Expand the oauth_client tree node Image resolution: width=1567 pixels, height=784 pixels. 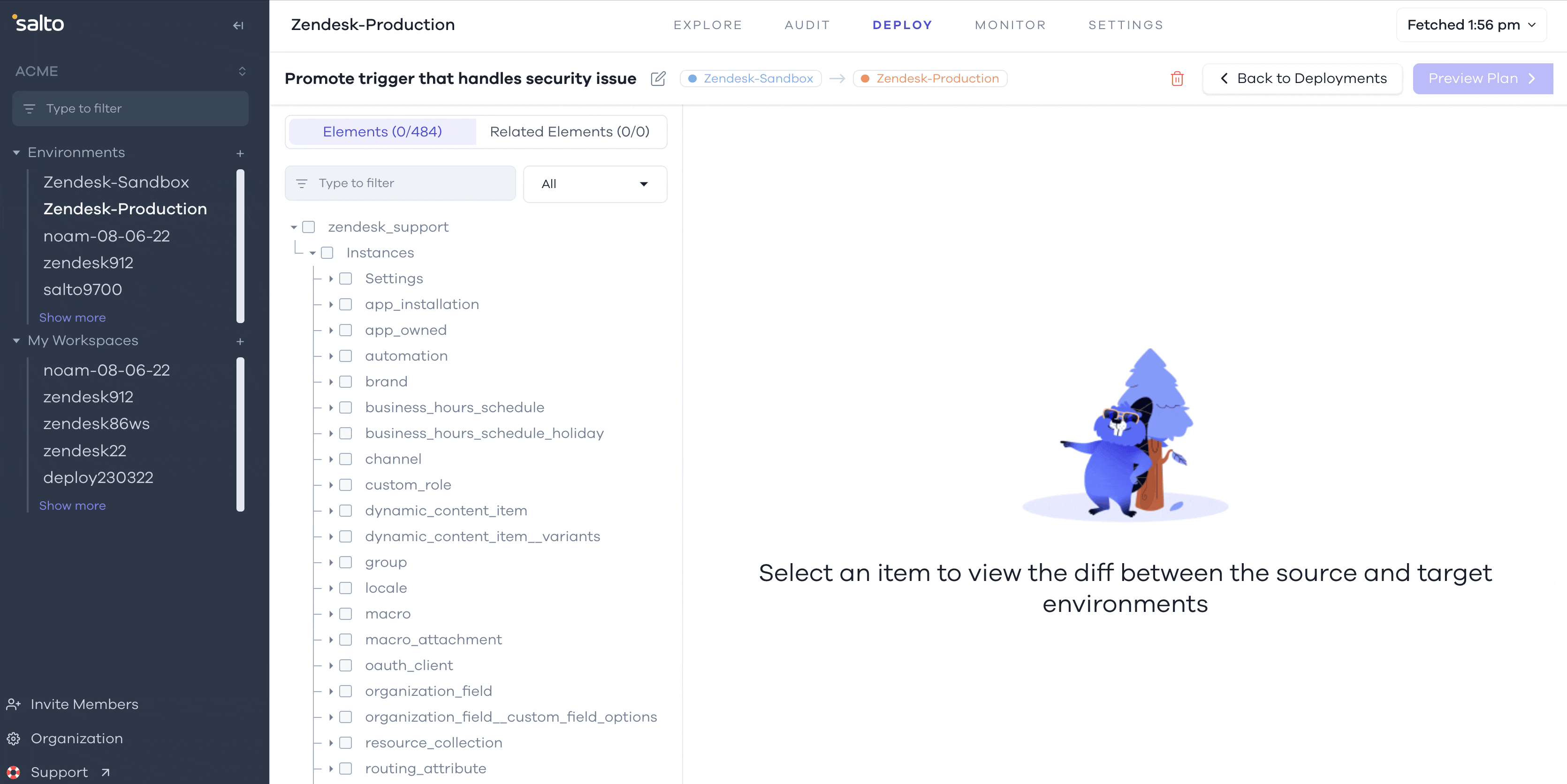point(331,665)
